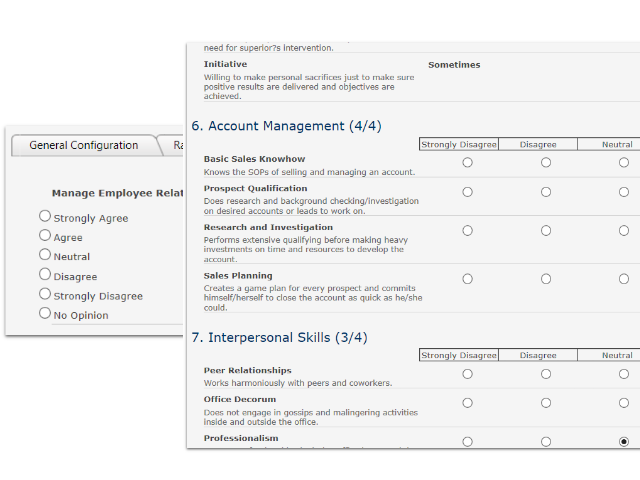Viewport: 640px width, 480px height.
Task: Mark Peer Relationships as Neutral
Action: 624,374
